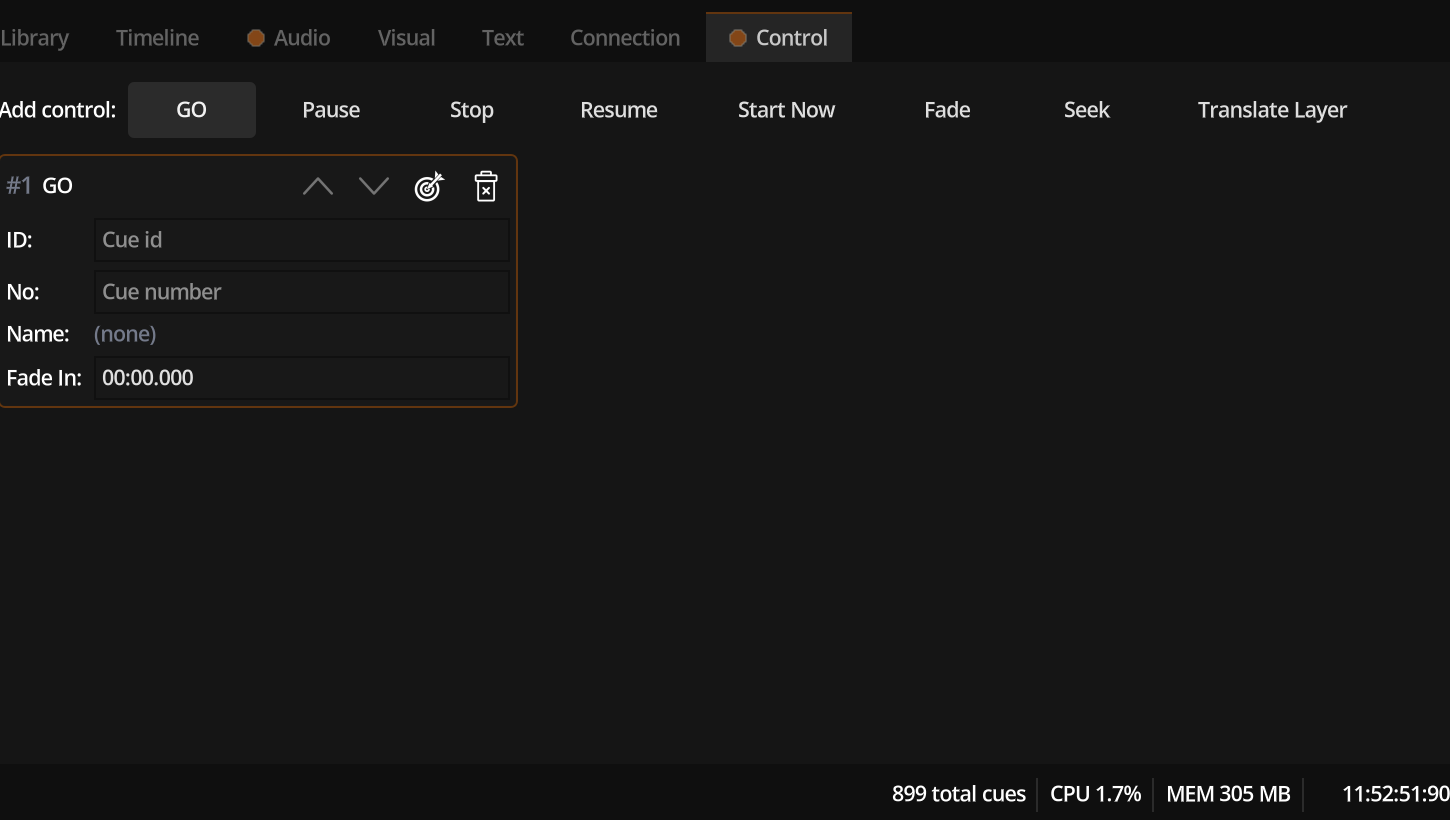Screen dimensions: 1450x820
Task: Add a Seek control
Action: click(1087, 110)
